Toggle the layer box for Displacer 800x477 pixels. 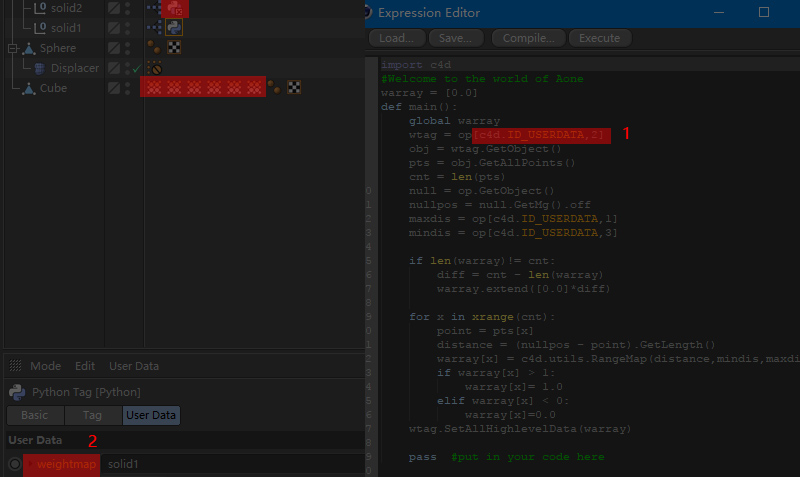[114, 68]
